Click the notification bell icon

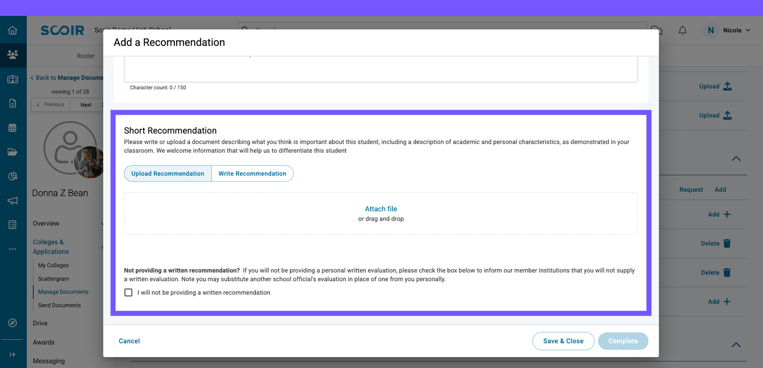click(x=683, y=31)
